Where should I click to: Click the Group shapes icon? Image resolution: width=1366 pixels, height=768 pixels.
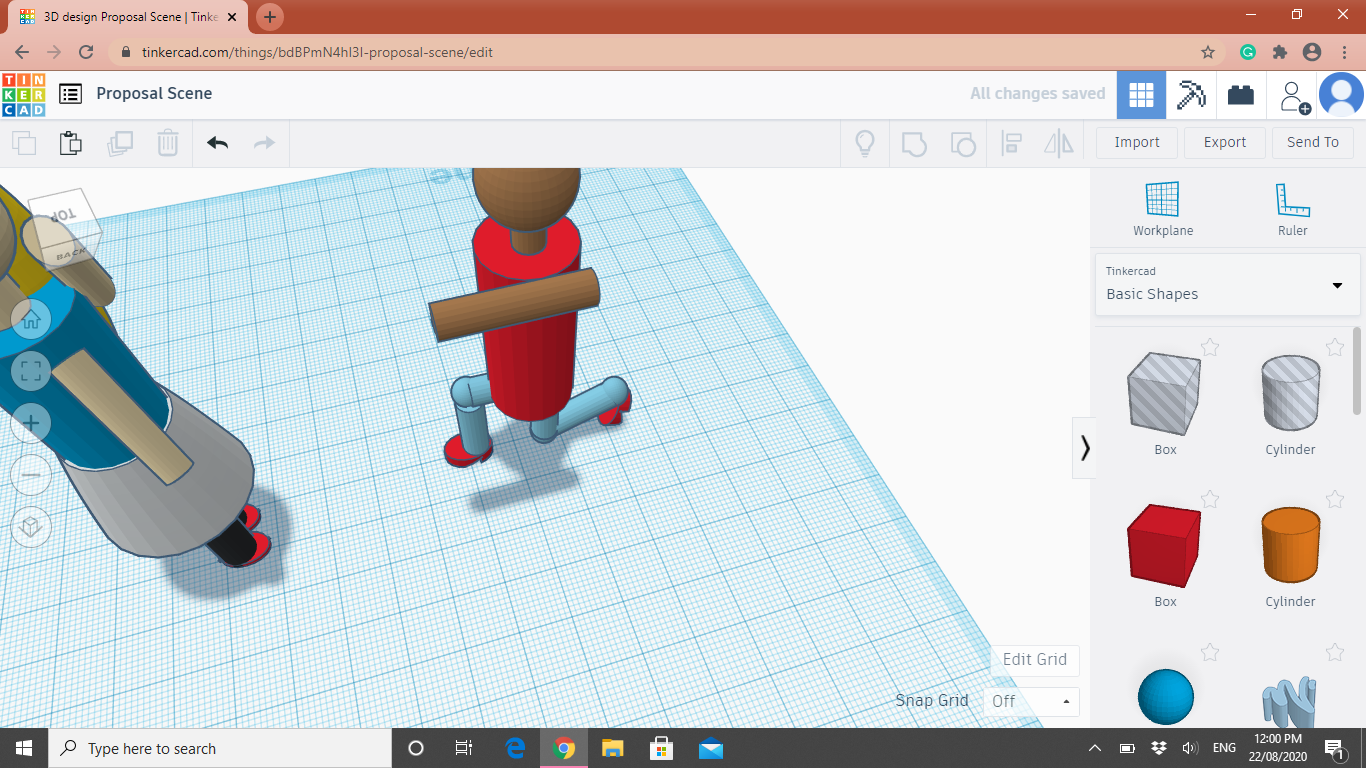tap(914, 143)
